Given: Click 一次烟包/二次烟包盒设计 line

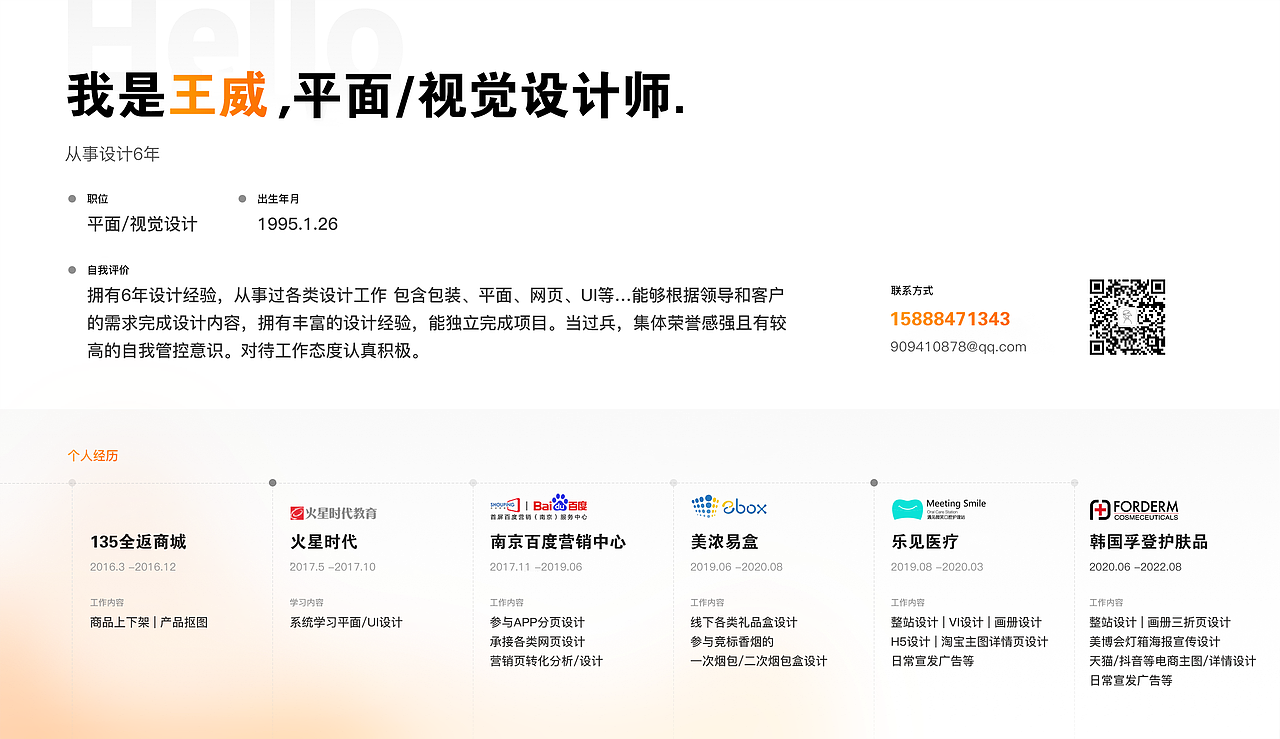Looking at the screenshot, I should tap(759, 661).
